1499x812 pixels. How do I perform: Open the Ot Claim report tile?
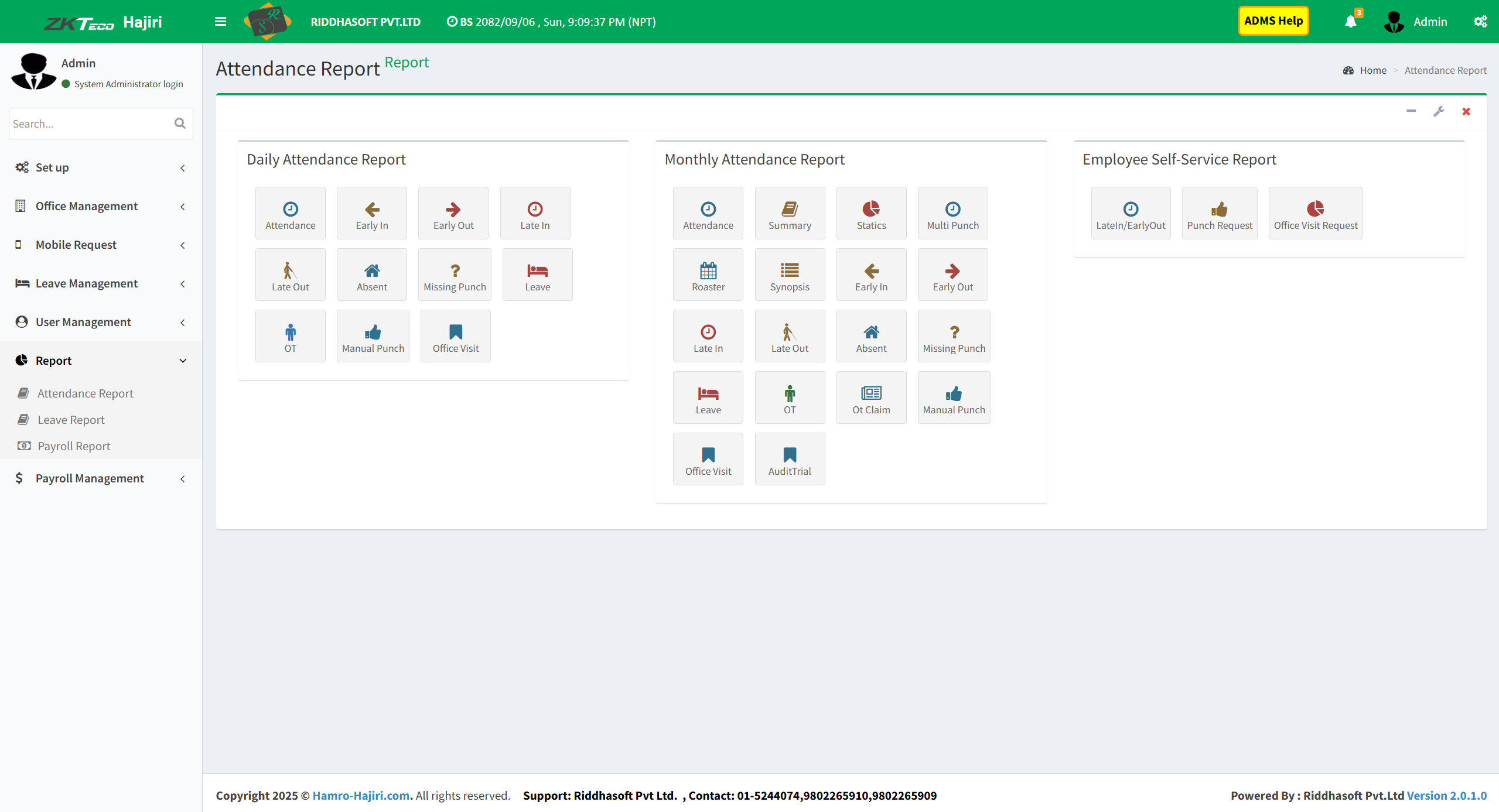pos(870,399)
